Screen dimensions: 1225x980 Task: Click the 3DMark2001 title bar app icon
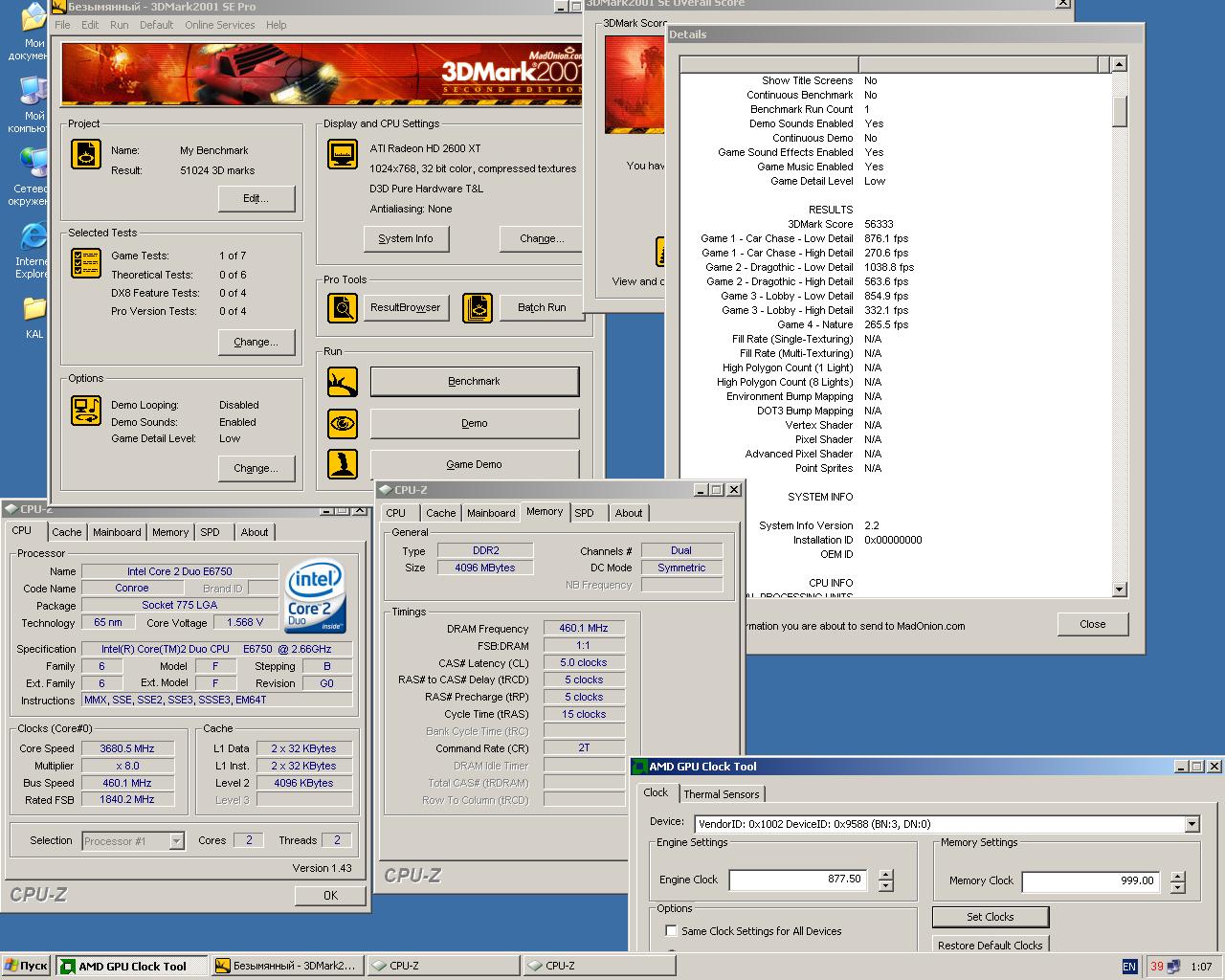click(59, 7)
